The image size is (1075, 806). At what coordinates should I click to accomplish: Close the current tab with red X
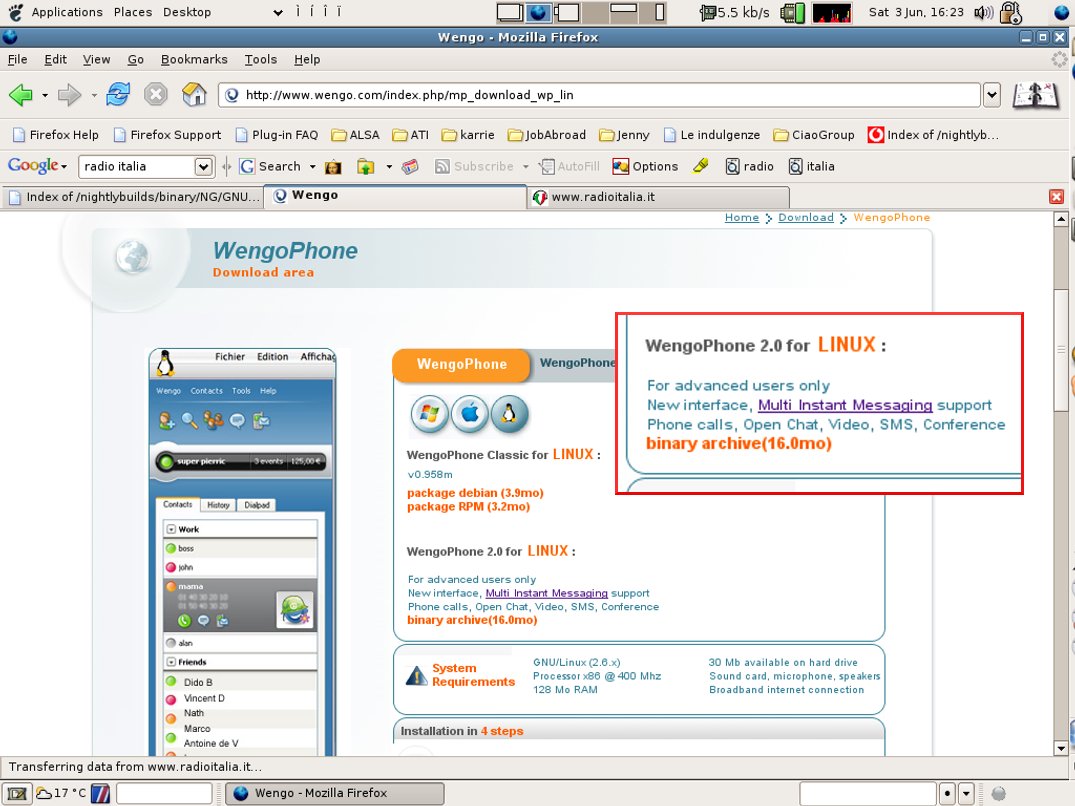click(1056, 197)
